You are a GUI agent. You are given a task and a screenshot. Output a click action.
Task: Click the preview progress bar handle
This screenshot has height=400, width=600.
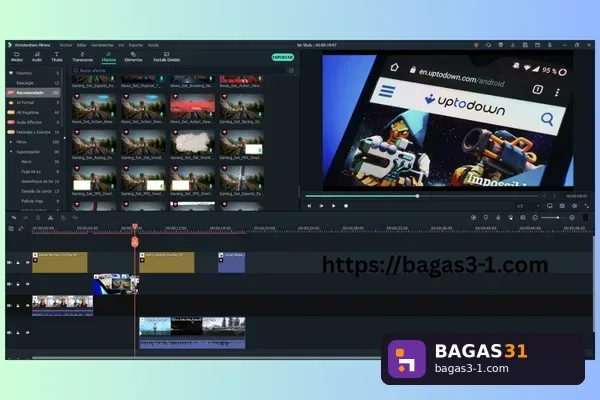click(417, 196)
